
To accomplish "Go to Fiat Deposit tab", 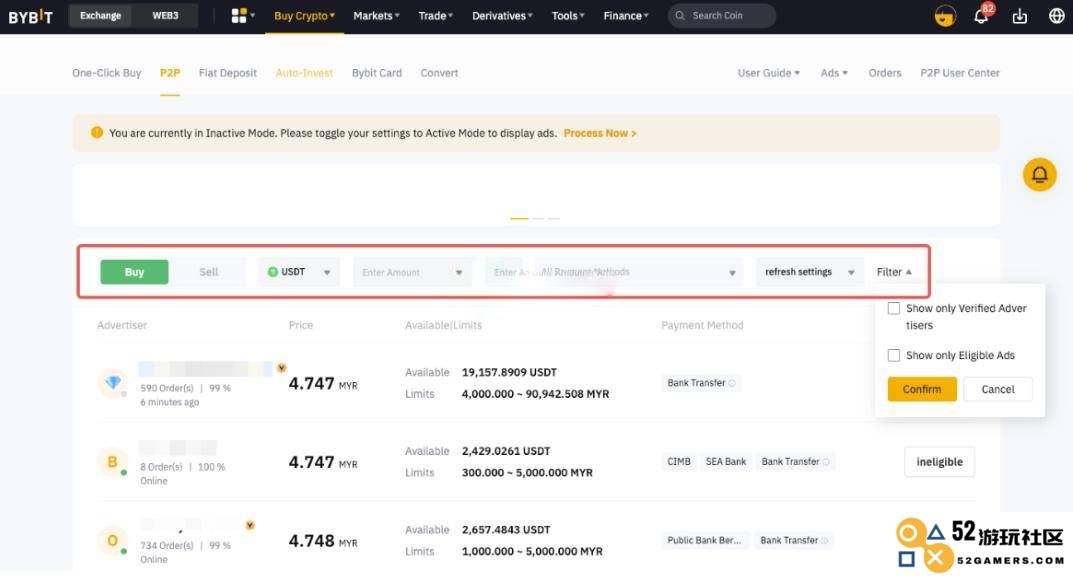I will [228, 73].
